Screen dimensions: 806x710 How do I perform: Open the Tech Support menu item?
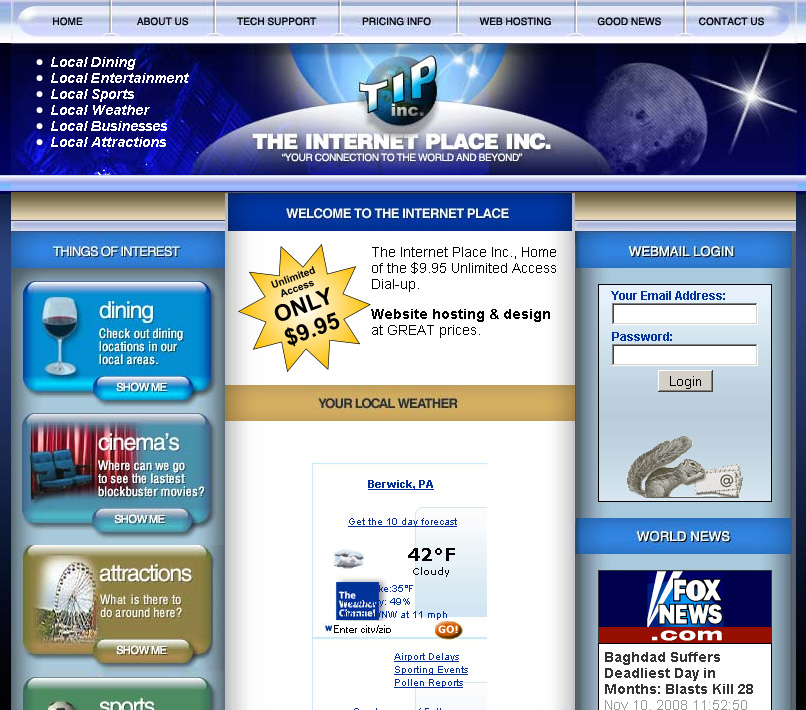point(277,22)
